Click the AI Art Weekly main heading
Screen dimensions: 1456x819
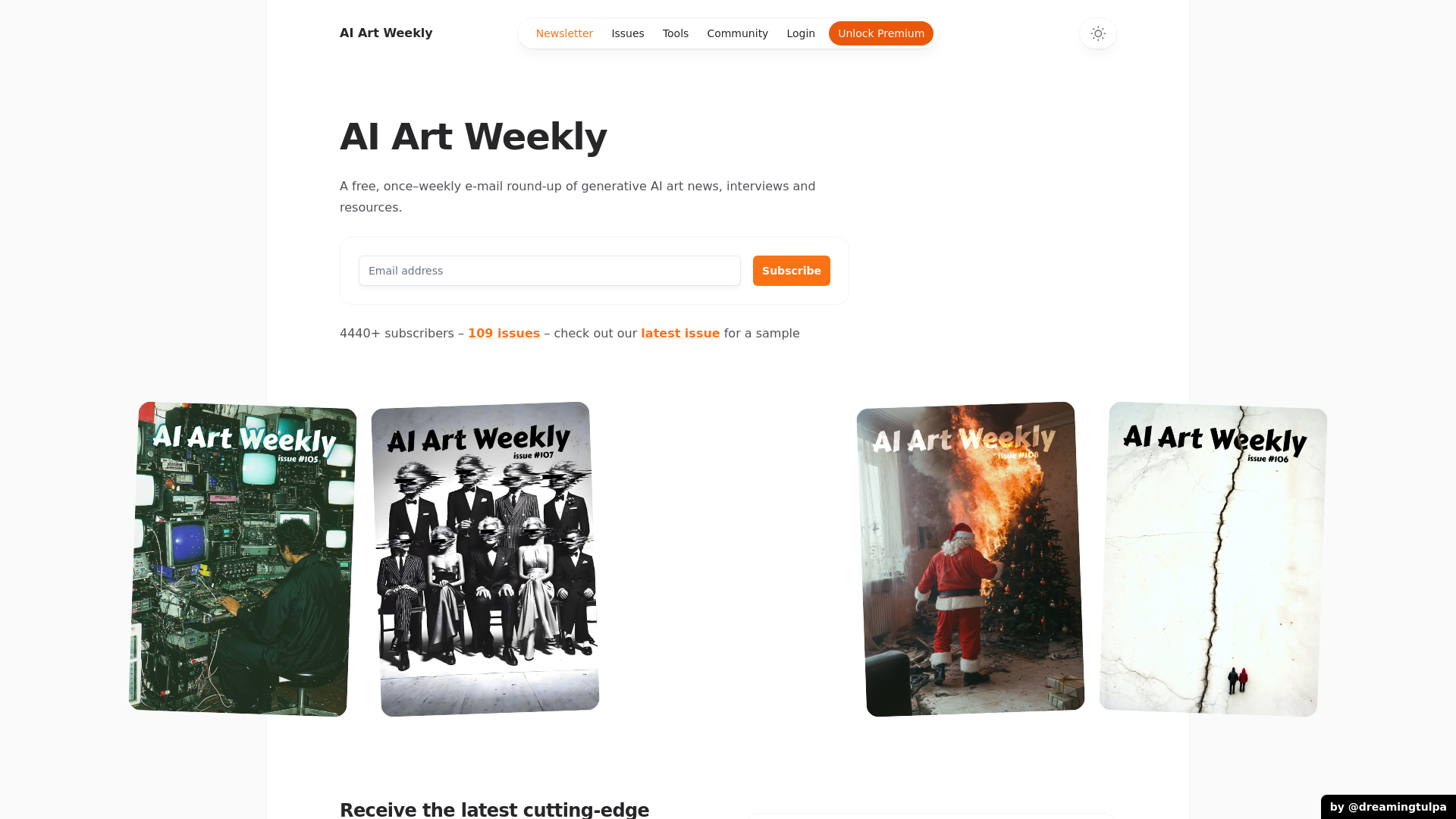(x=473, y=136)
